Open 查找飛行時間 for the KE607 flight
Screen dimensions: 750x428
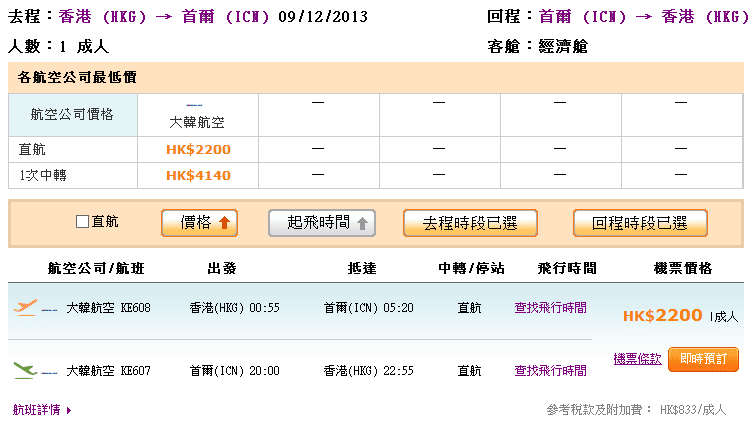pos(550,370)
